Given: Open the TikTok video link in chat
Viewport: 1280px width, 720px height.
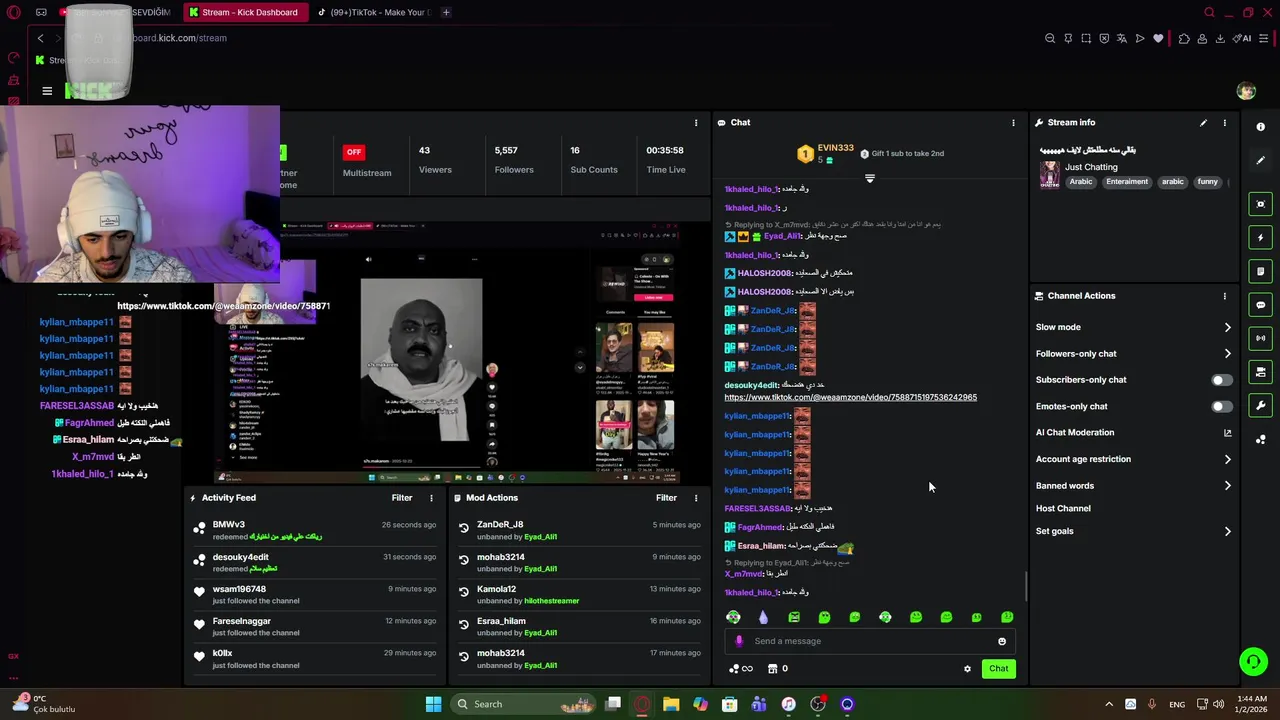Looking at the screenshot, I should [850, 398].
